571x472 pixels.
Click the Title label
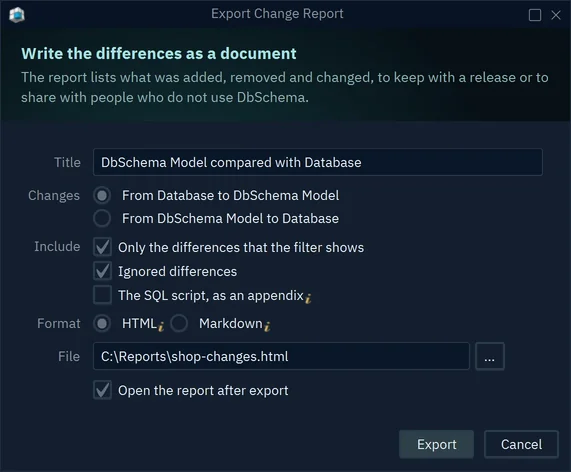coord(67,162)
